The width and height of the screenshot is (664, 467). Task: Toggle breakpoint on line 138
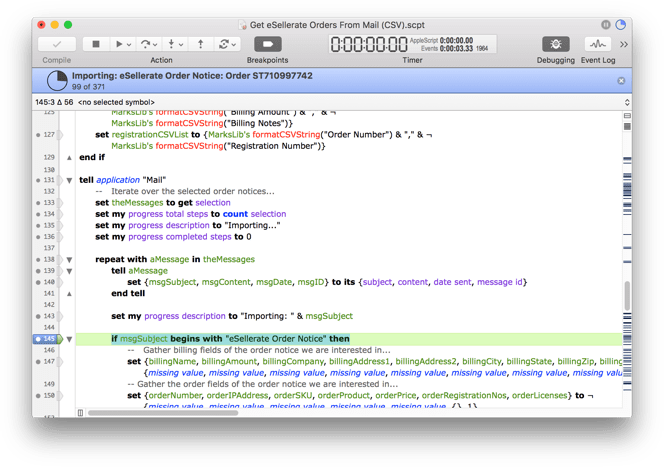[38, 260]
